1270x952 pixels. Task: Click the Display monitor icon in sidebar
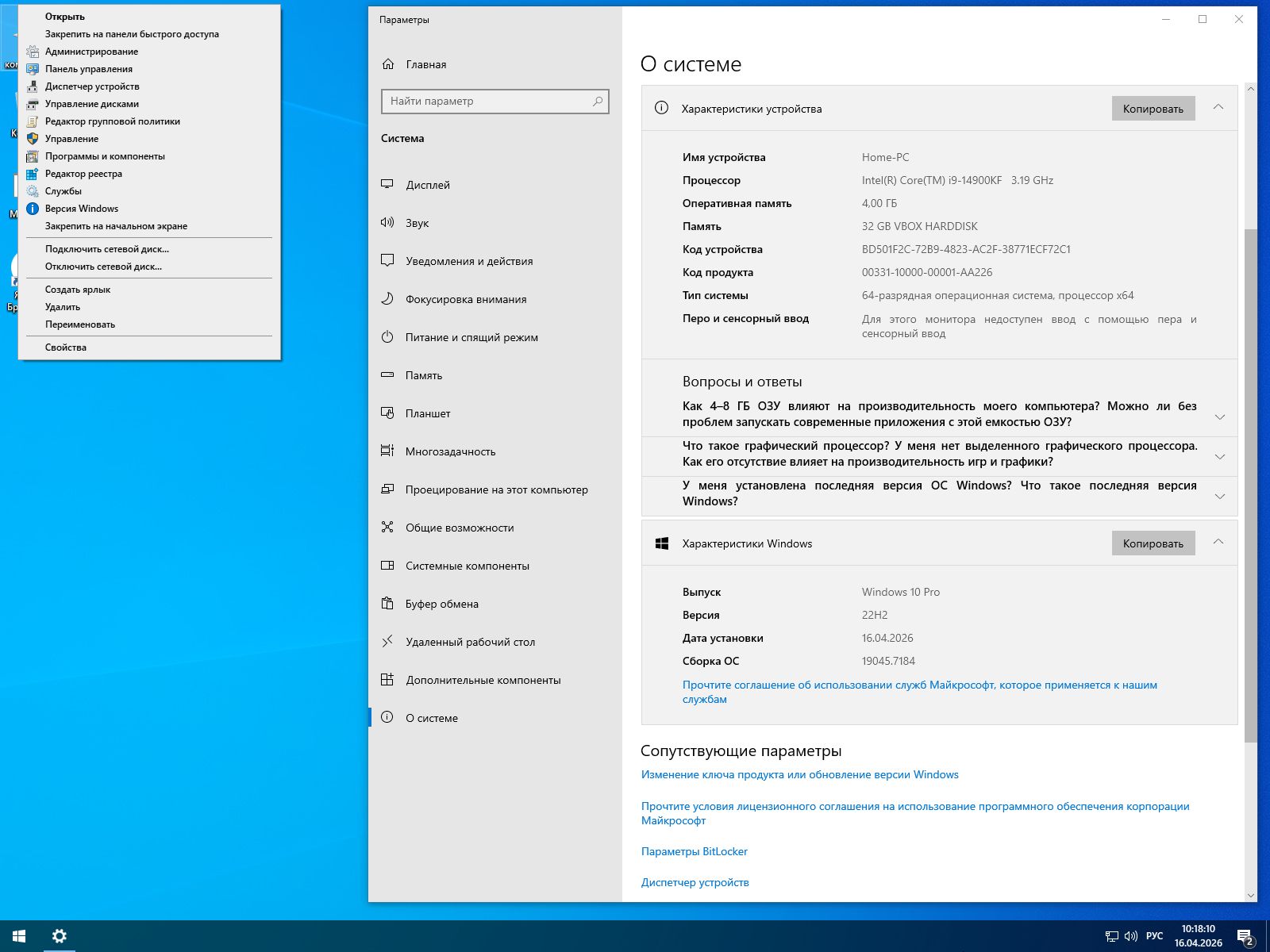click(387, 184)
